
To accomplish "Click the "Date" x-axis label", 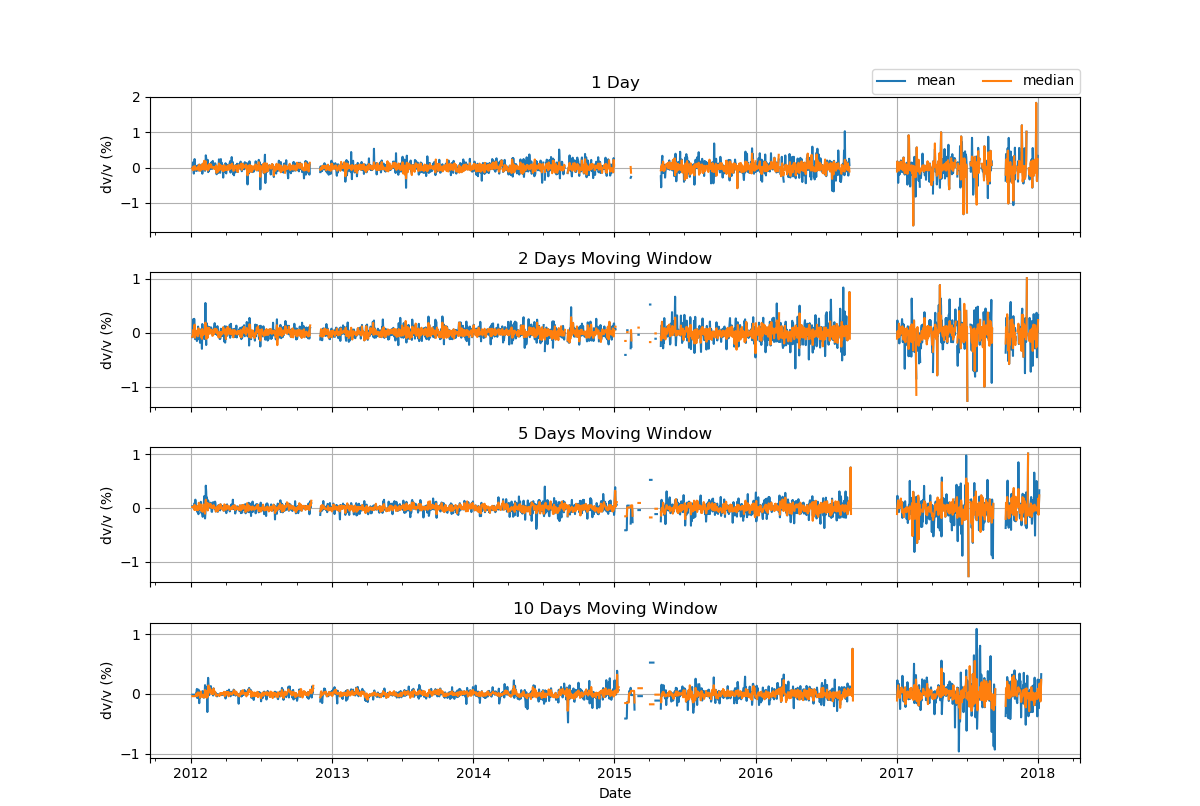I will 615,793.
